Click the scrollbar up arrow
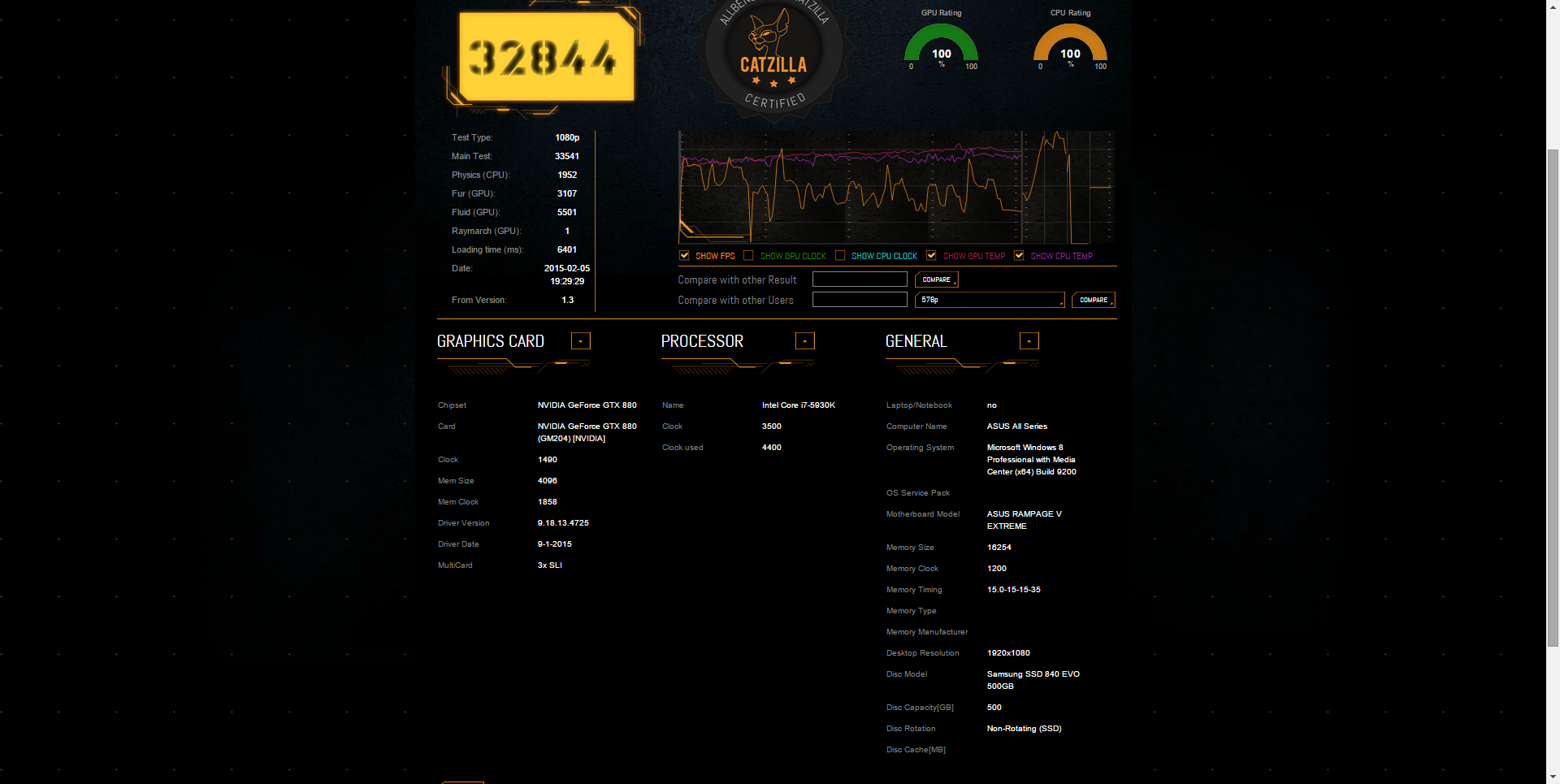 pyautogui.click(x=1553, y=6)
